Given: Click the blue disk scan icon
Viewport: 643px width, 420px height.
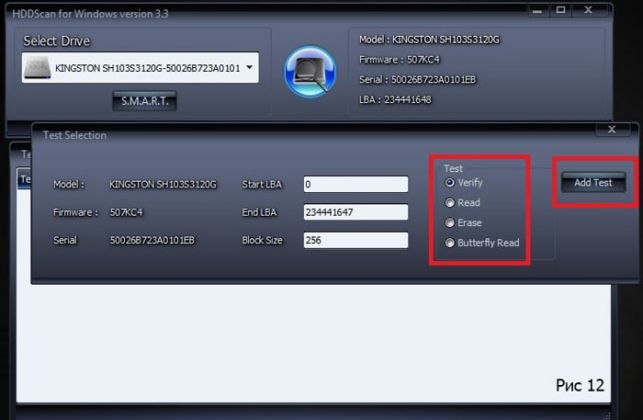Looking at the screenshot, I should [x=310, y=71].
